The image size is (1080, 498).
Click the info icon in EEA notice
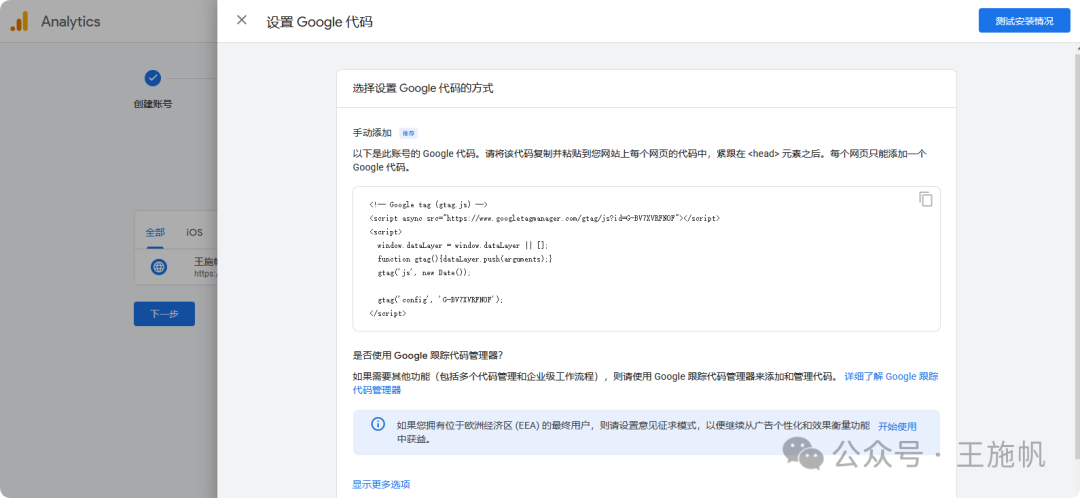pyautogui.click(x=378, y=424)
